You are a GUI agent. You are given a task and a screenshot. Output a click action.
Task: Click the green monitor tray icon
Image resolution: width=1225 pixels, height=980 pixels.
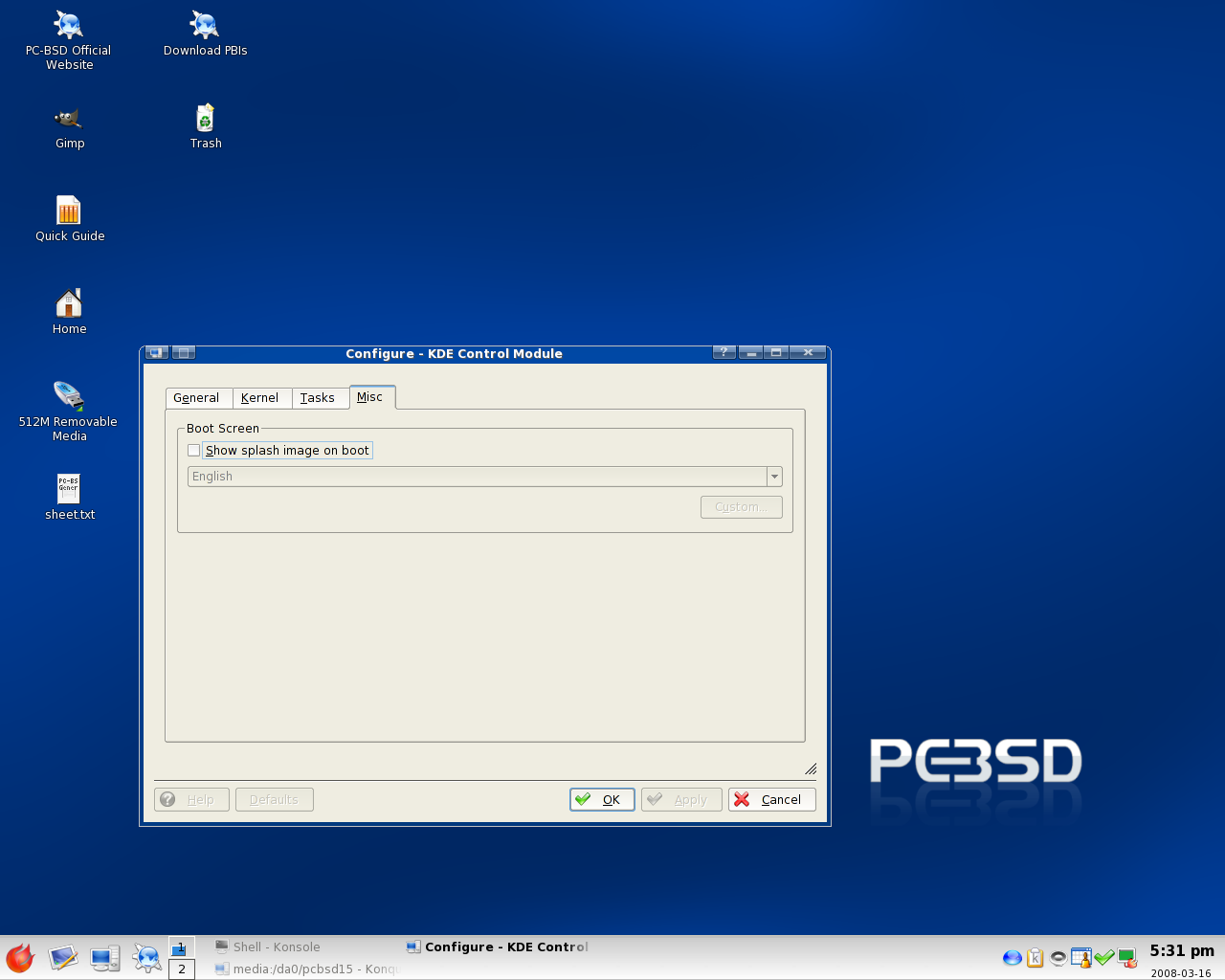click(1126, 957)
